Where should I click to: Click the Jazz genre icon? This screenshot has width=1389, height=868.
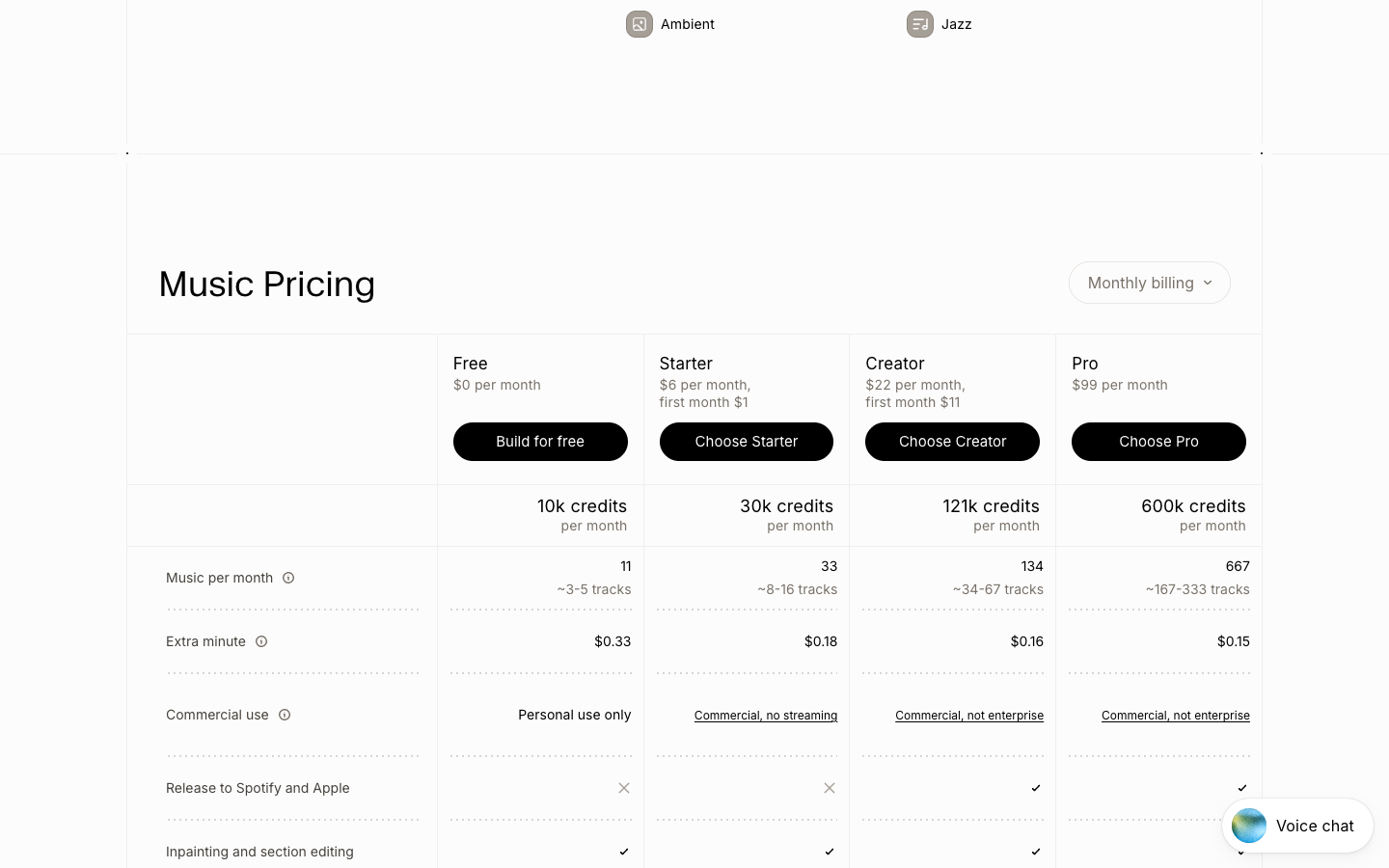point(920,24)
